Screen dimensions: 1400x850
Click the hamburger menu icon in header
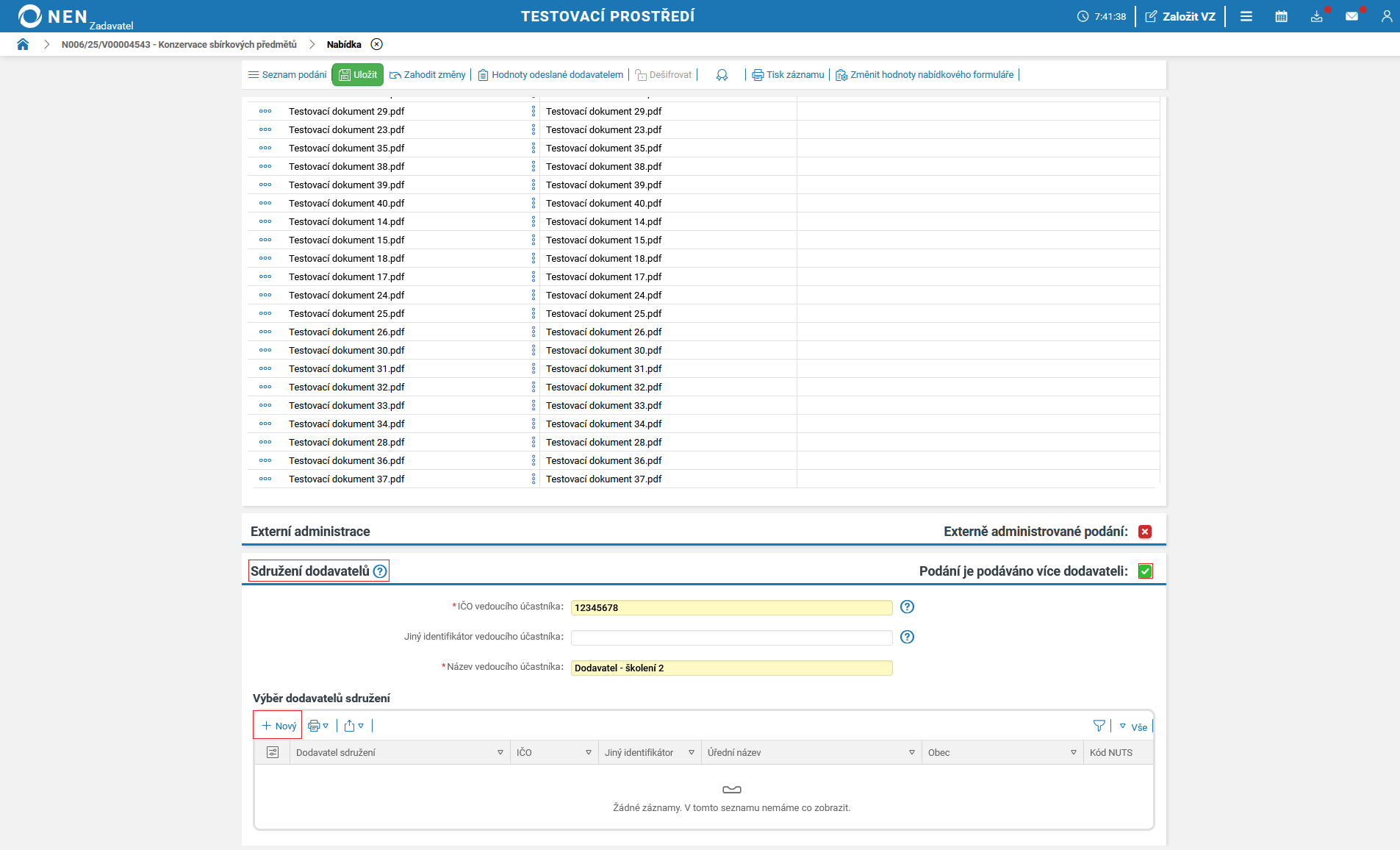1246,16
